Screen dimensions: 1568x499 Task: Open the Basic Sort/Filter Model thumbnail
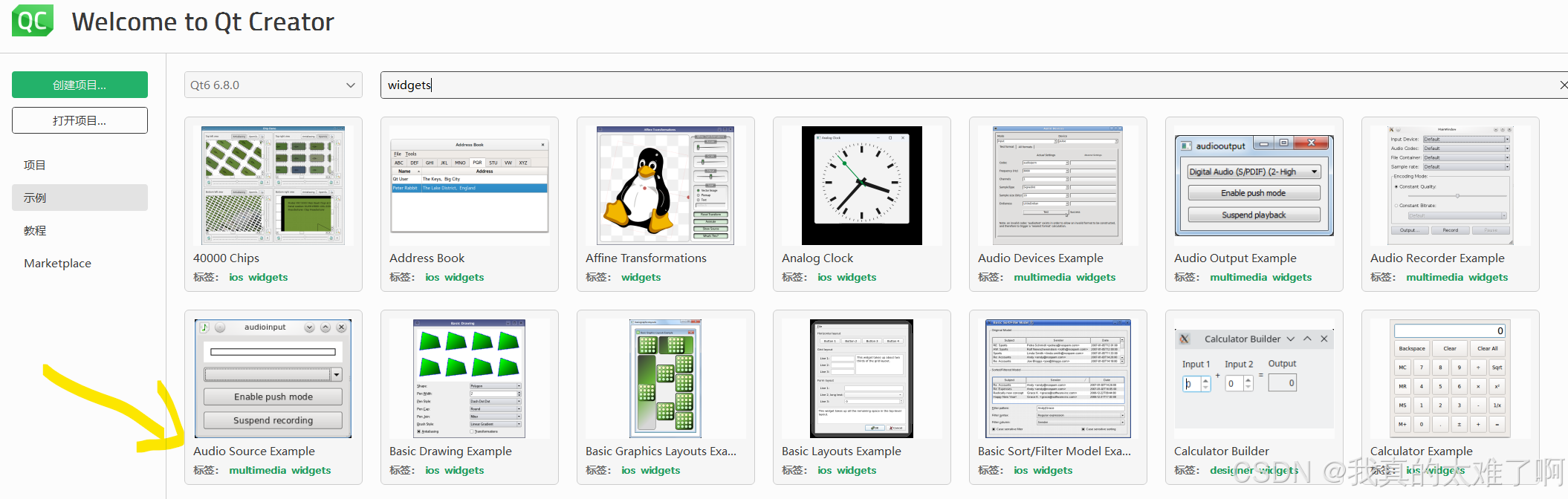click(1058, 379)
